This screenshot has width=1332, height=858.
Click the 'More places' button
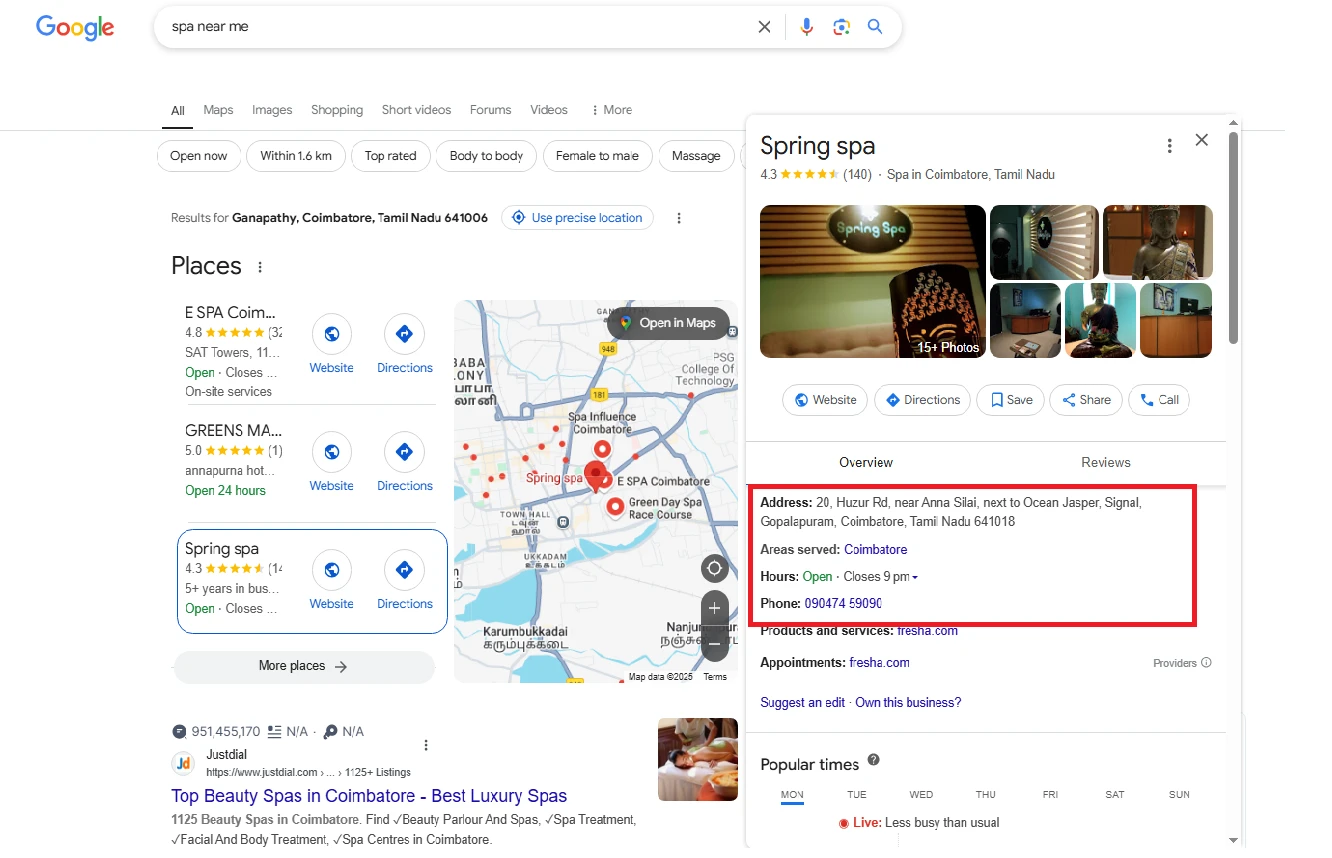coord(304,666)
